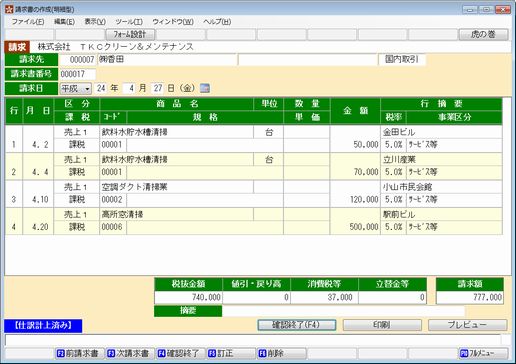Click the 摘要 input field at the bottom
Image resolution: width=516 pixels, height=364 pixels.
[343, 311]
